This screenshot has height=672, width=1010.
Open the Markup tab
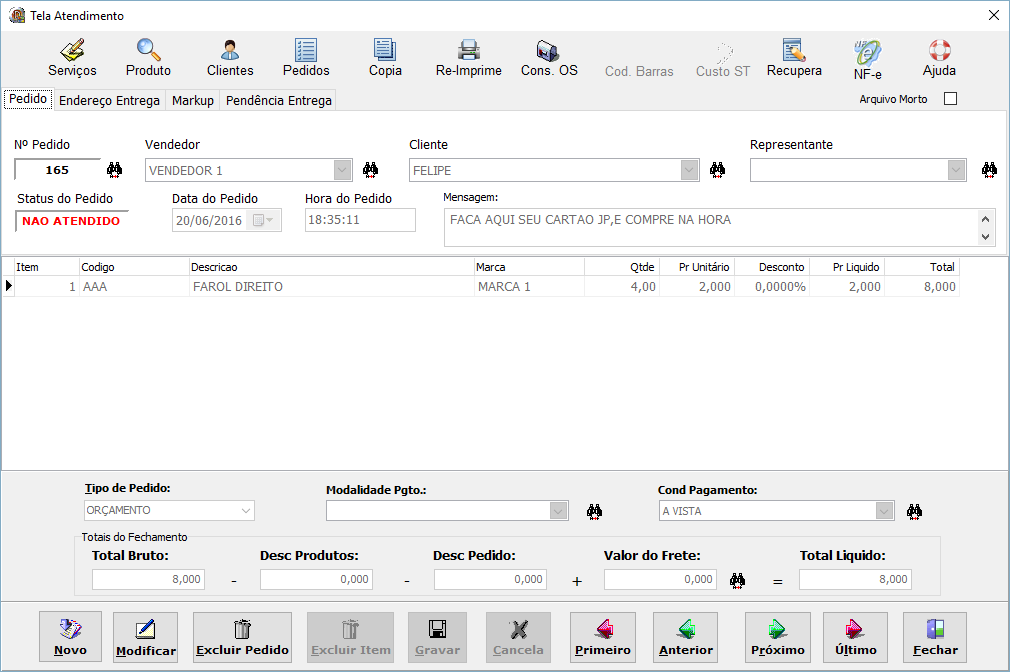[x=193, y=101]
